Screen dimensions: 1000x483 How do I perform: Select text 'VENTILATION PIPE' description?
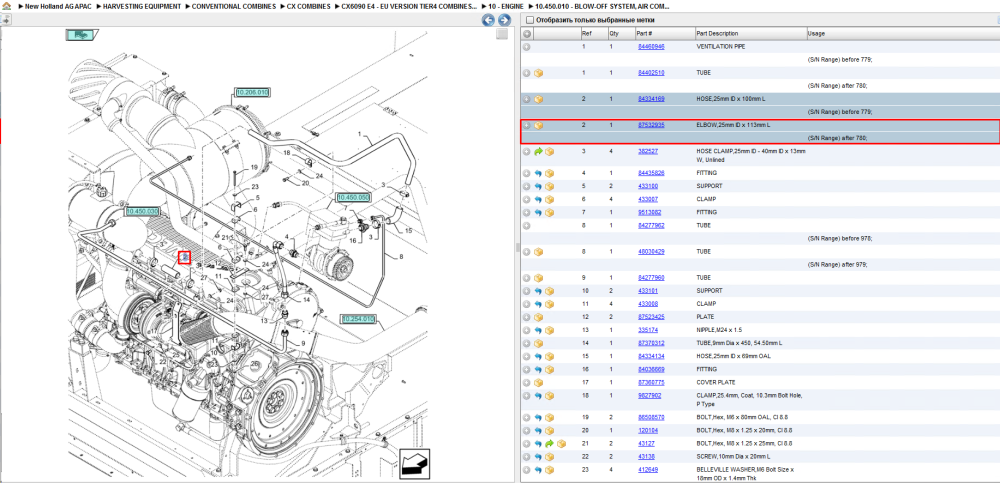[721, 47]
